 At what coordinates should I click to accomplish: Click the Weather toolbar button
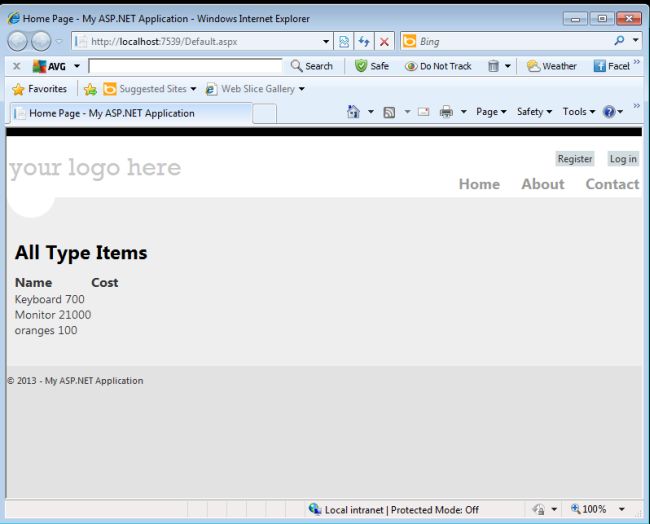[551, 66]
